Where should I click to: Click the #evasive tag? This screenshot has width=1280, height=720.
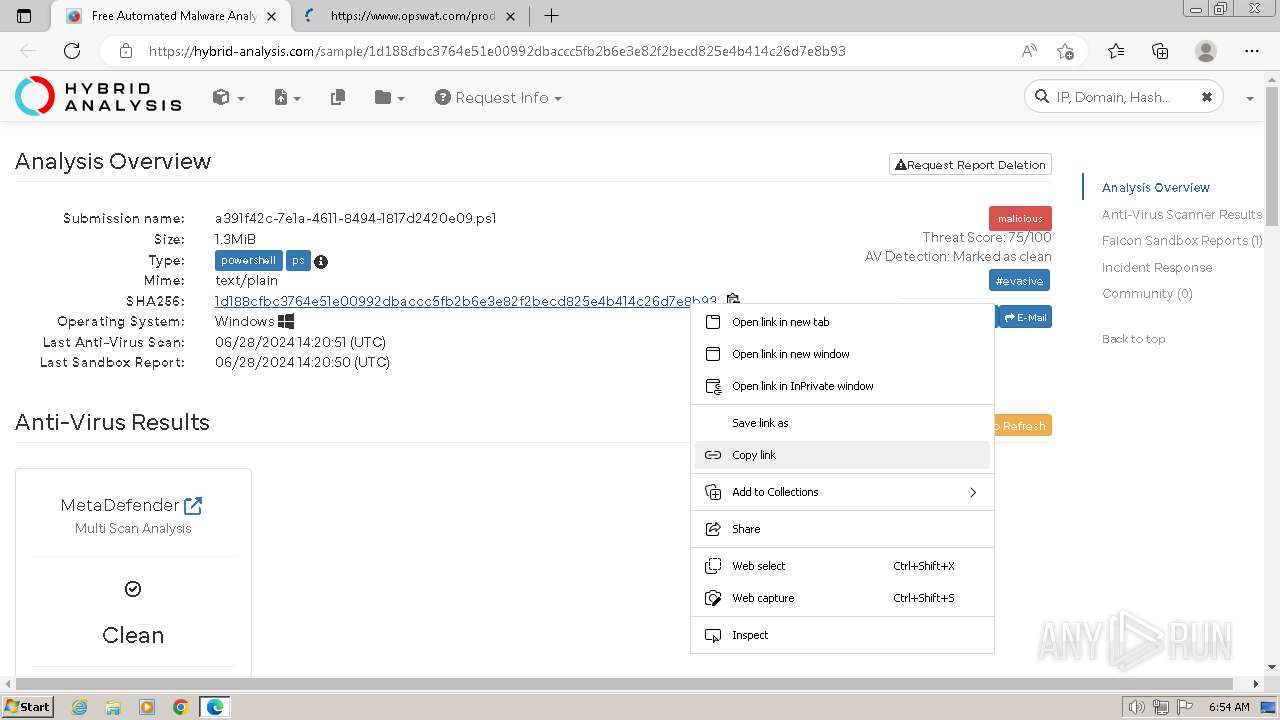coord(1019,281)
